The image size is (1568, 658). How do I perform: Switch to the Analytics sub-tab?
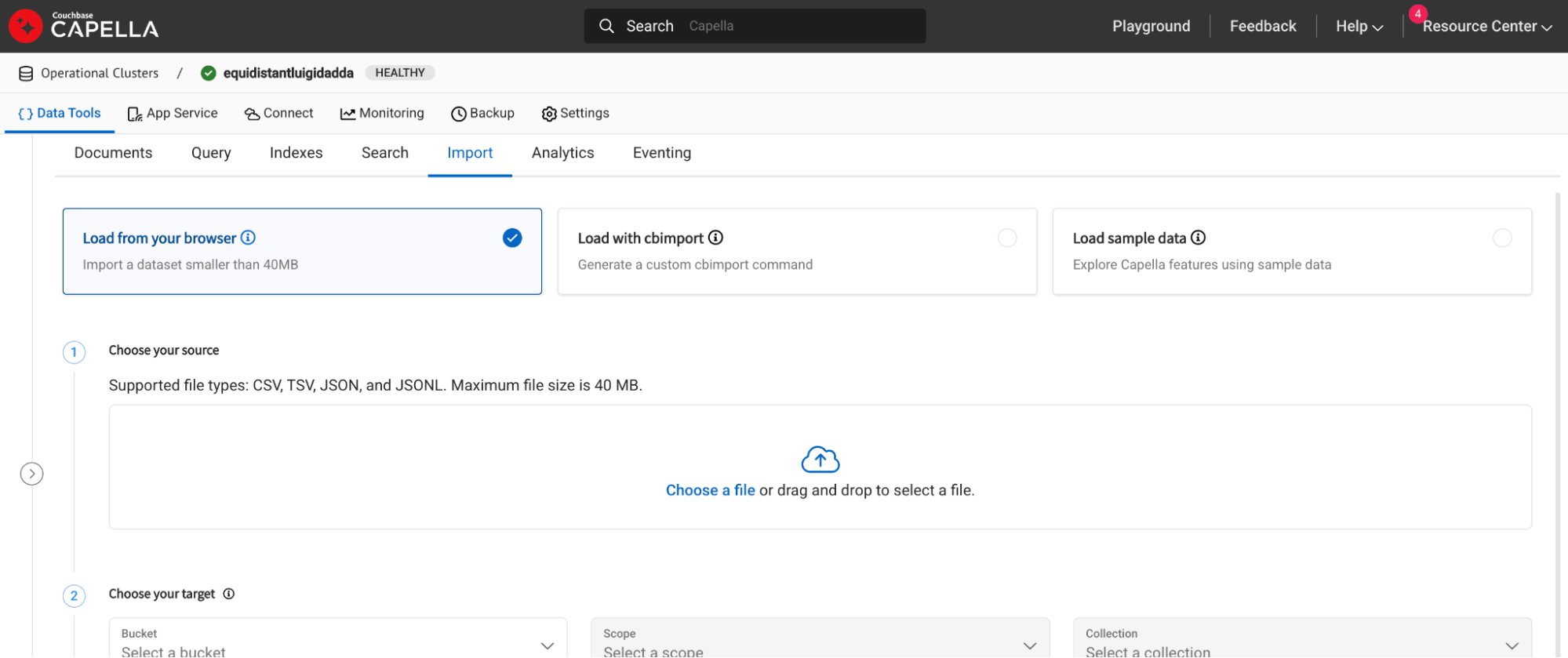[562, 153]
